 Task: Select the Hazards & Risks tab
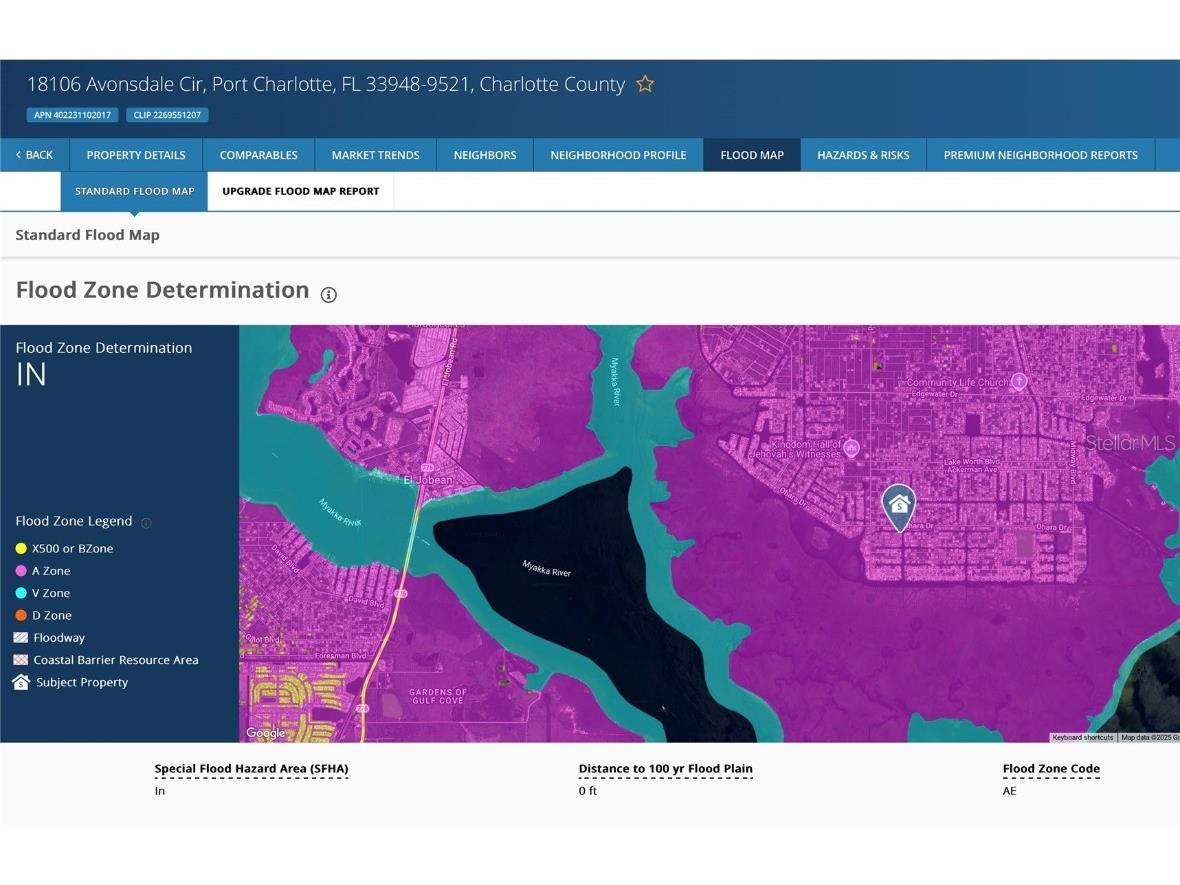[x=863, y=155]
